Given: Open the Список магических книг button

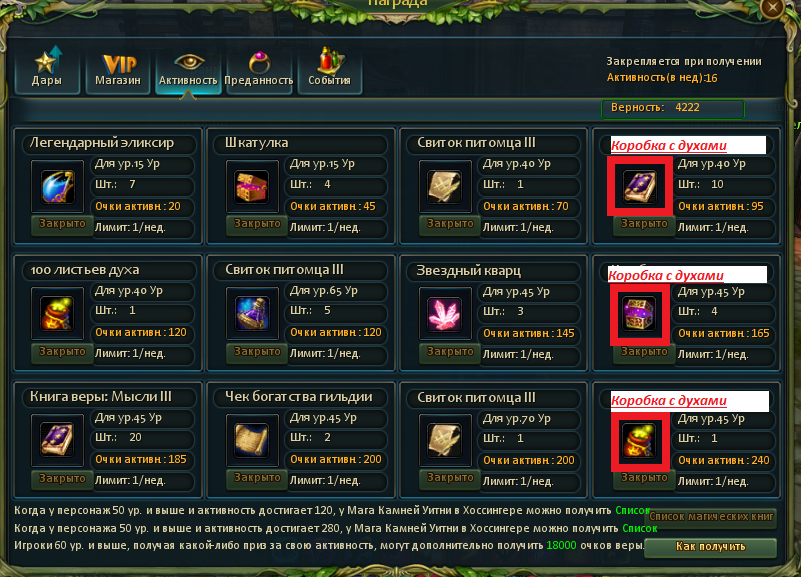Looking at the screenshot, I should click(x=711, y=517).
